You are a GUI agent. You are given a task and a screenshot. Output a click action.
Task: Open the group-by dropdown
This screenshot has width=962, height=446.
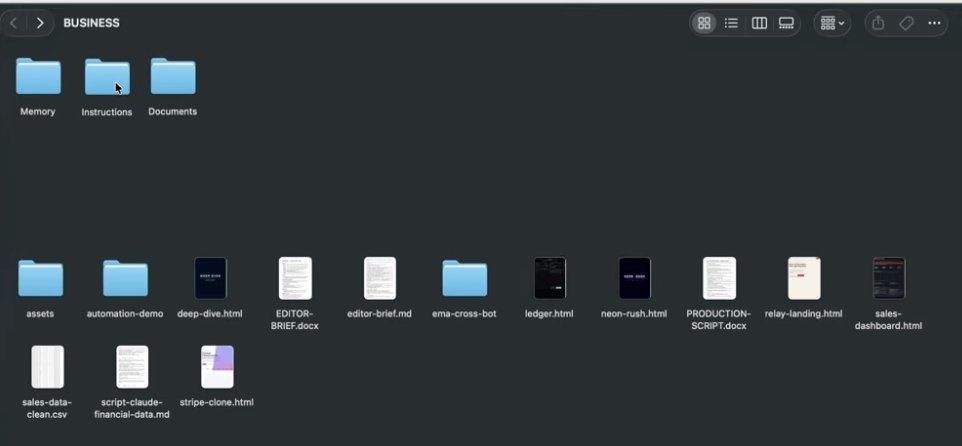[832, 23]
